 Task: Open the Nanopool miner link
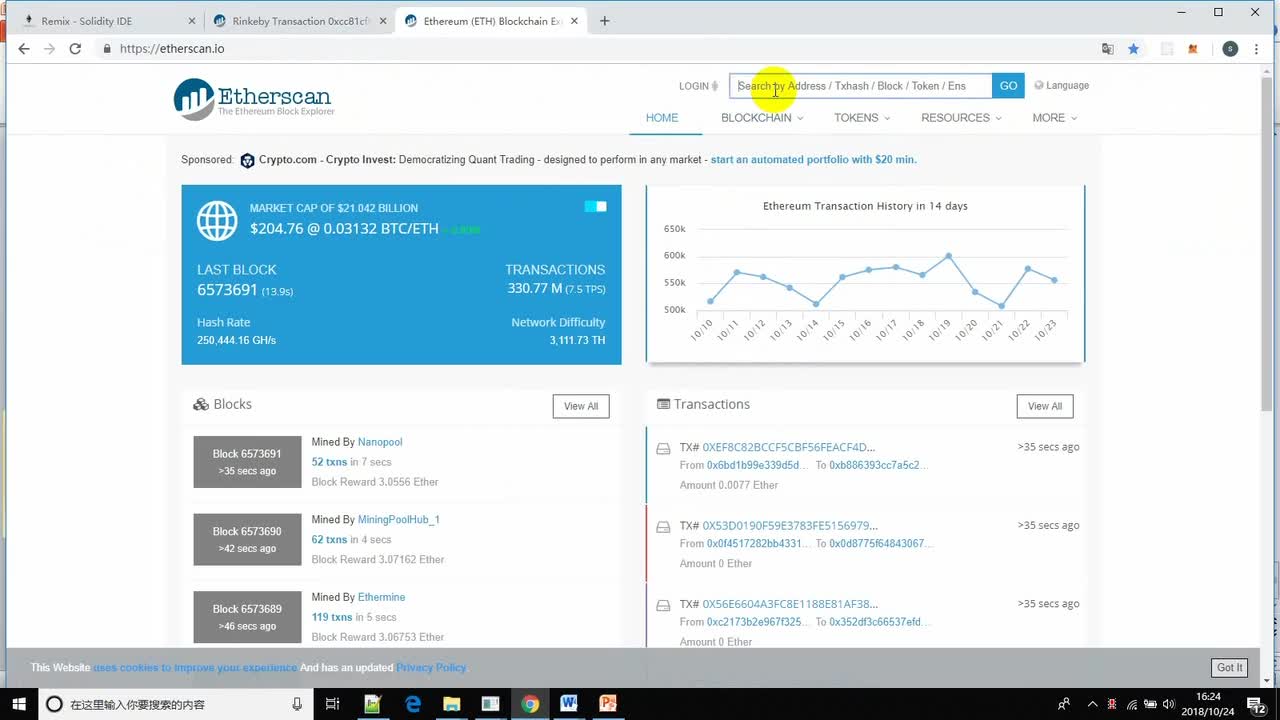(x=380, y=442)
